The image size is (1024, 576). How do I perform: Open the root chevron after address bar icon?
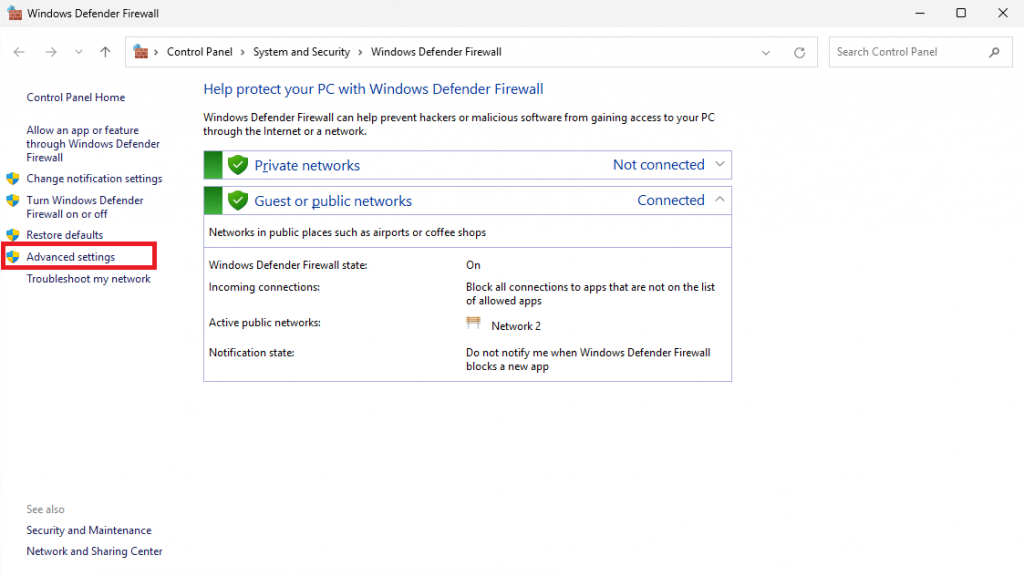pos(156,52)
